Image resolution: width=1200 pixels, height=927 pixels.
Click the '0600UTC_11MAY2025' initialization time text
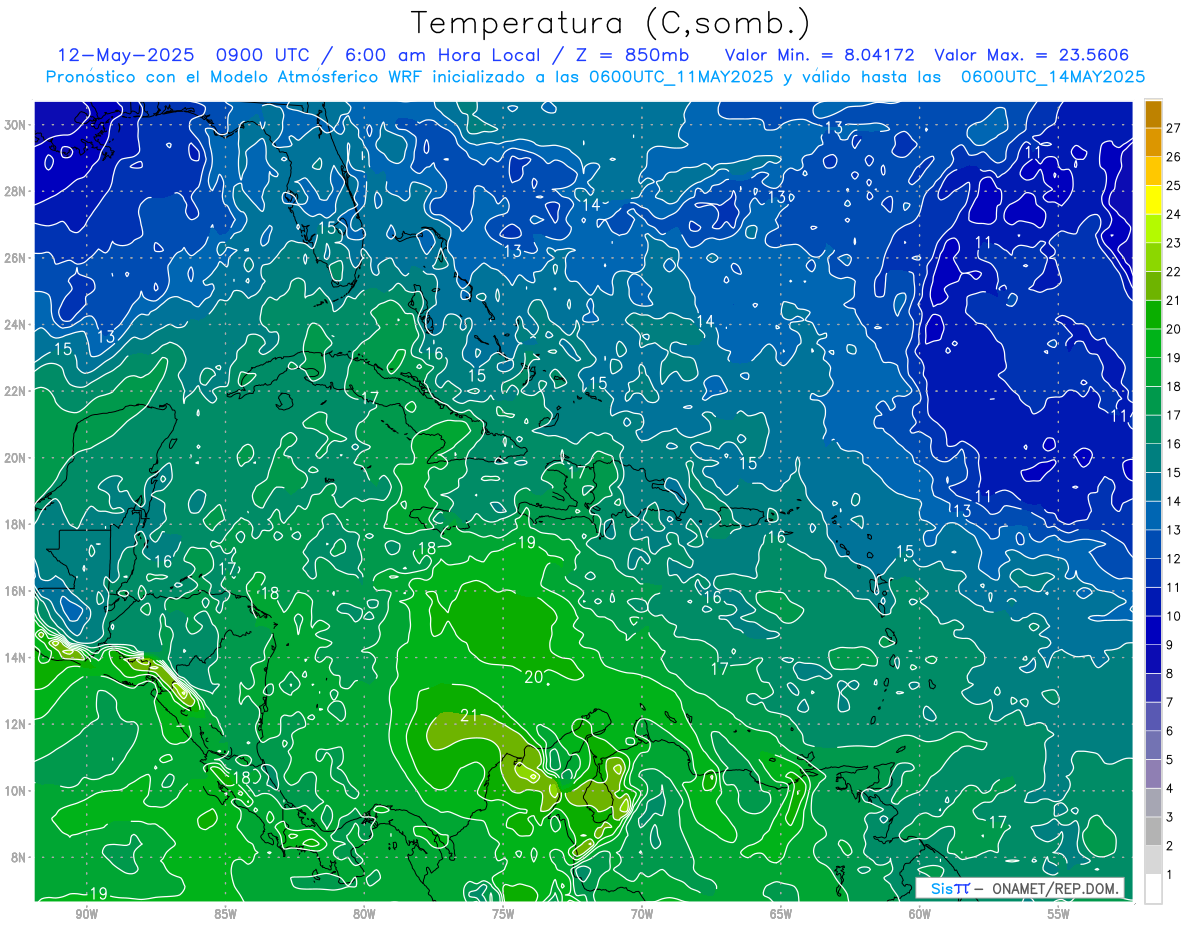tap(682, 76)
